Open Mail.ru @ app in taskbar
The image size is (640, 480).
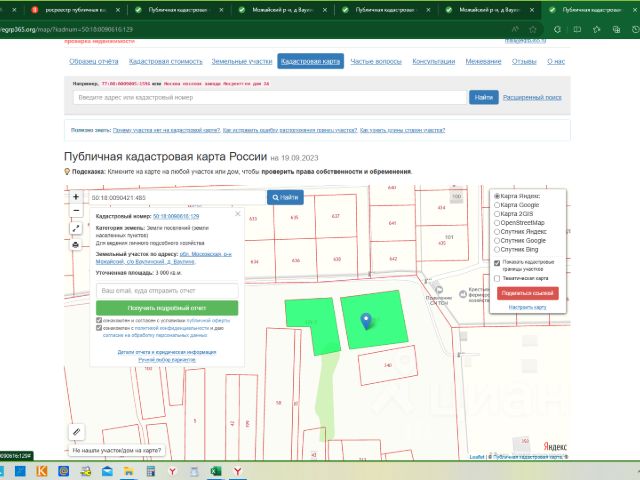63,471
